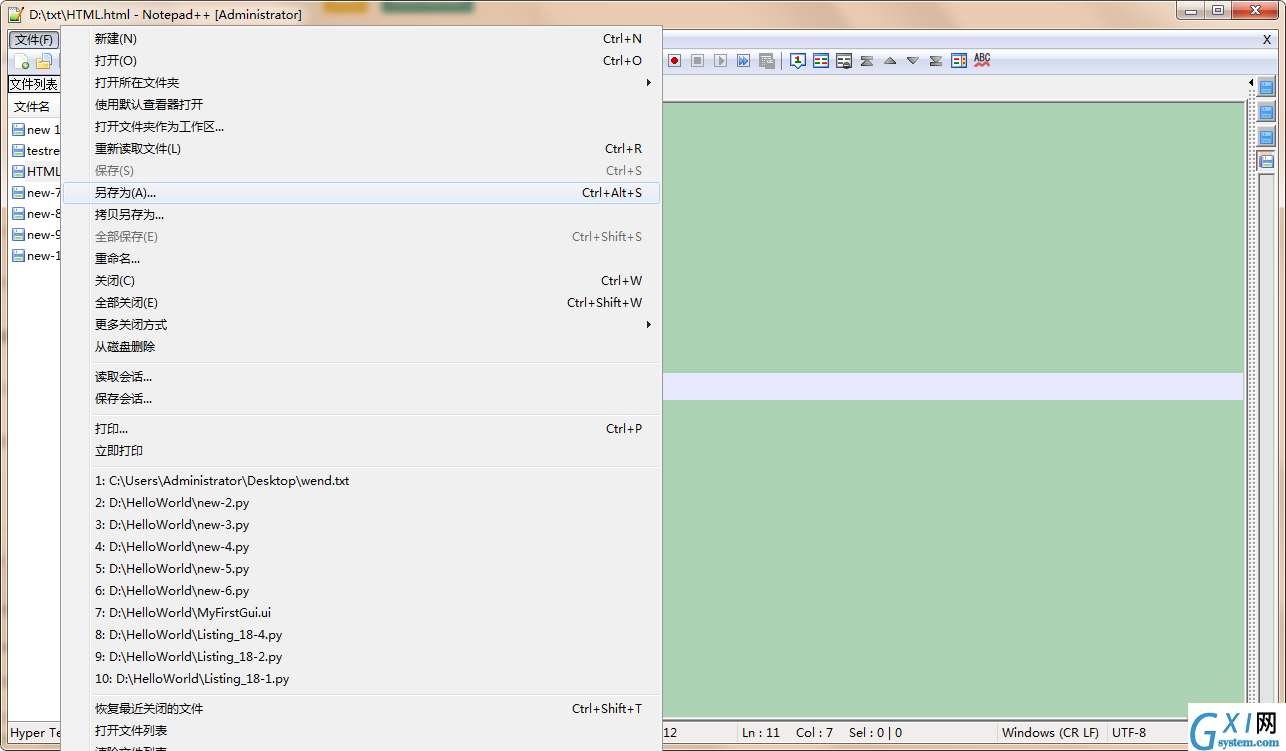Screen dimensions: 1286x751
Task: Choose 打开(O) menu entry
Action: point(361,61)
